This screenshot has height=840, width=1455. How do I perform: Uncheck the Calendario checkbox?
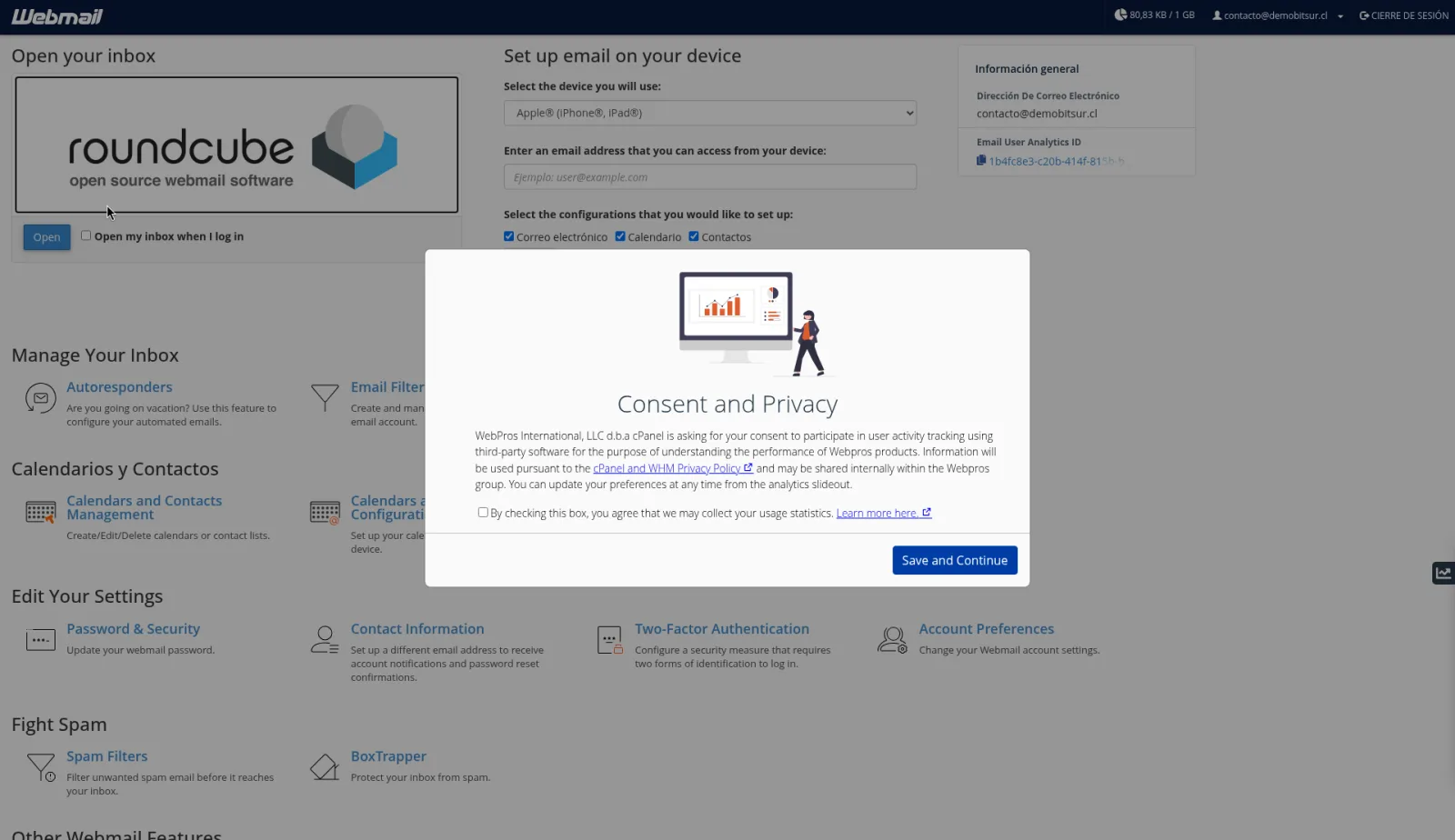[x=620, y=236]
